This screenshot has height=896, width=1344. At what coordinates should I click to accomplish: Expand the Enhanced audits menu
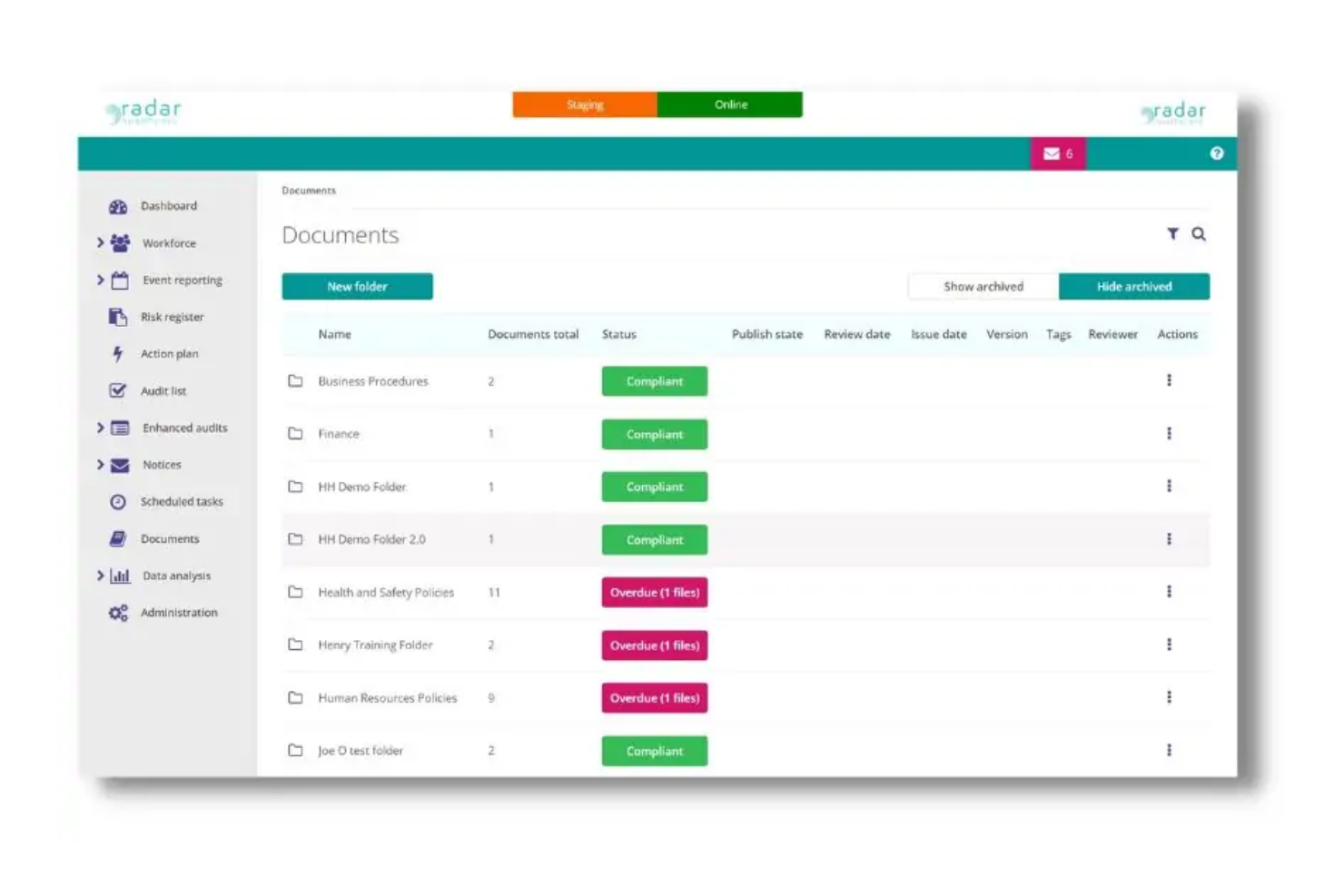pos(100,427)
